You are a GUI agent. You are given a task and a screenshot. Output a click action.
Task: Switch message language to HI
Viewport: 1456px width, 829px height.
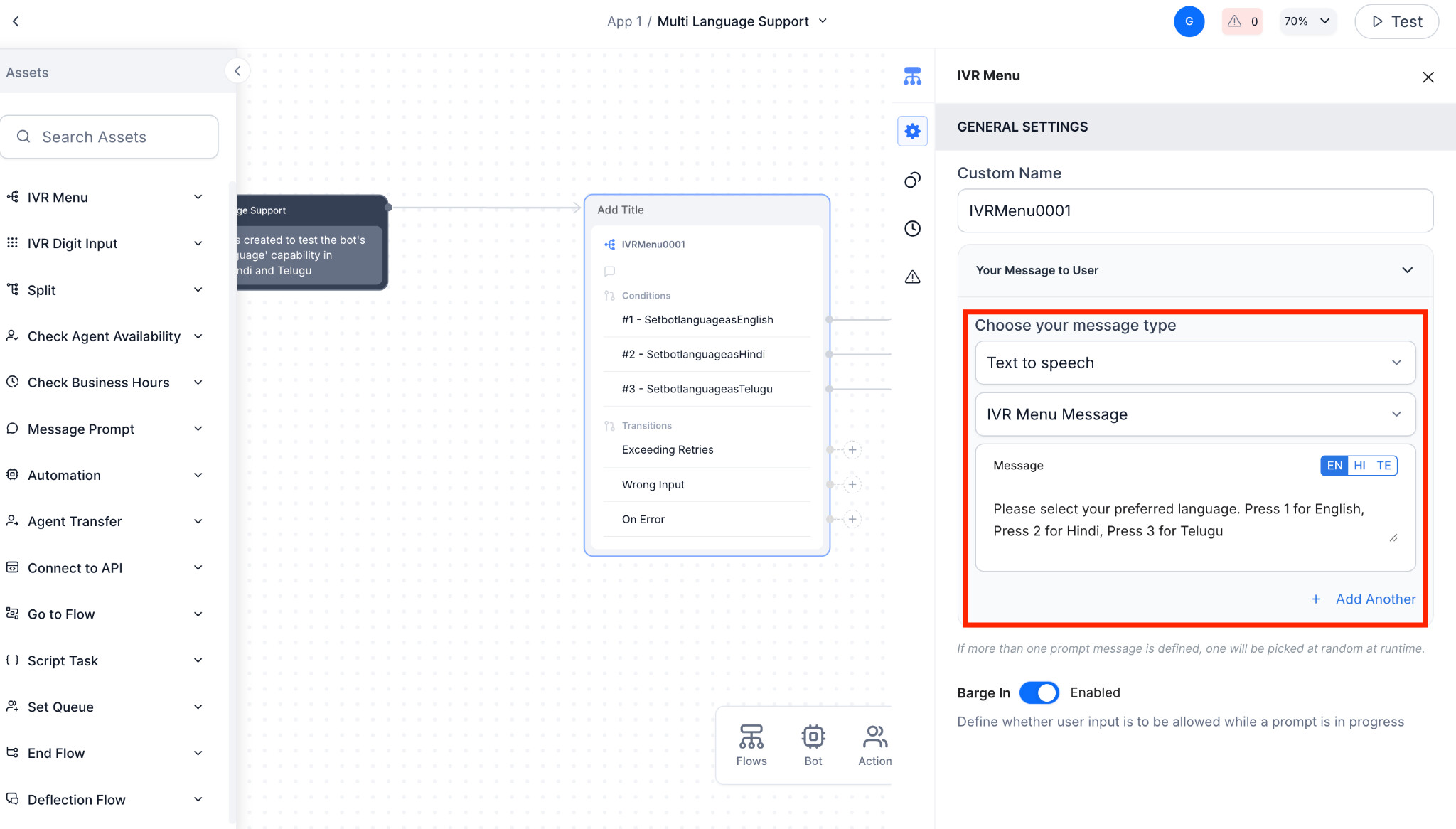pyautogui.click(x=1359, y=466)
